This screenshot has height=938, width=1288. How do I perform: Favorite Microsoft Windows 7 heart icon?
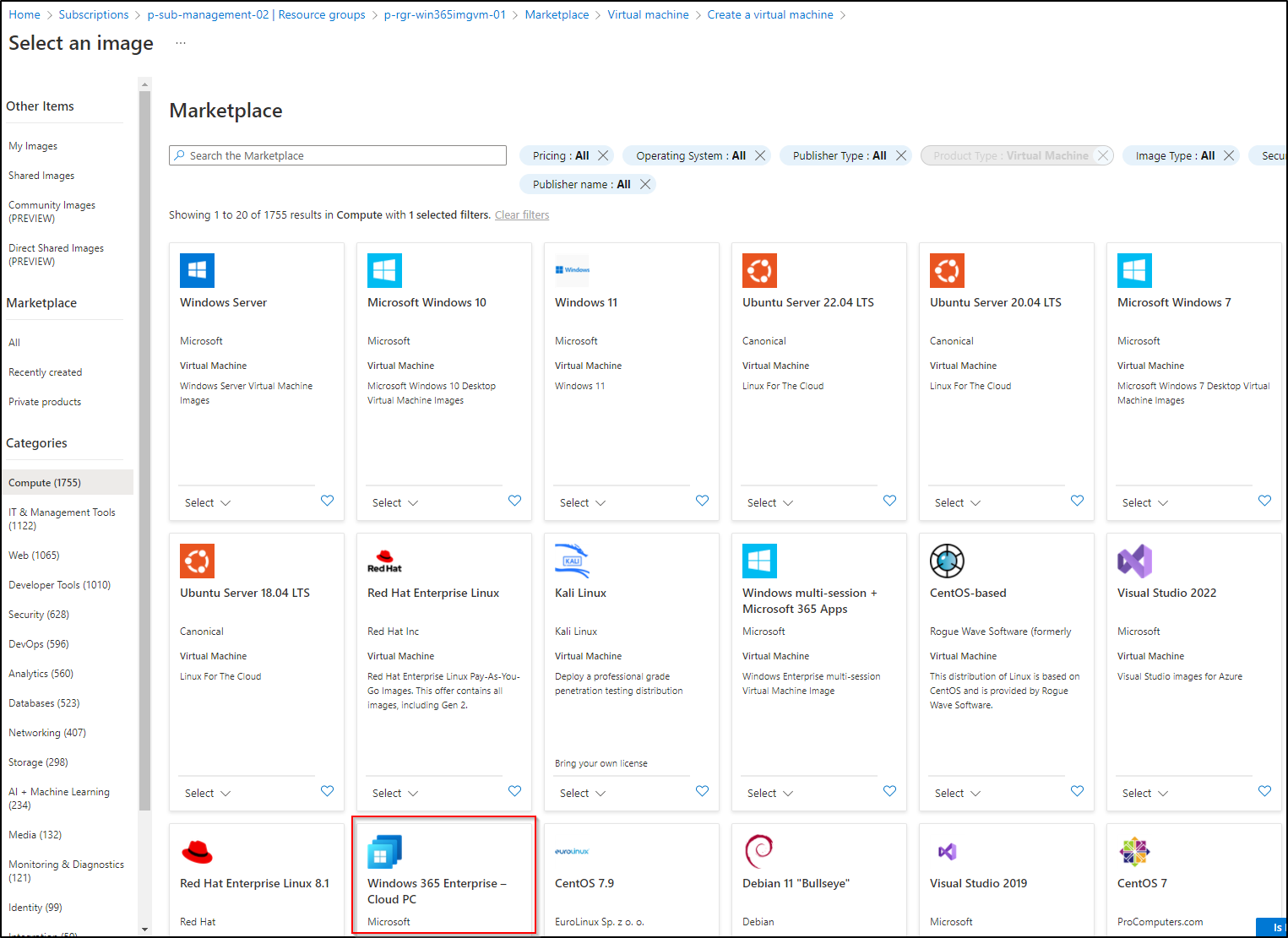pyautogui.click(x=1264, y=501)
